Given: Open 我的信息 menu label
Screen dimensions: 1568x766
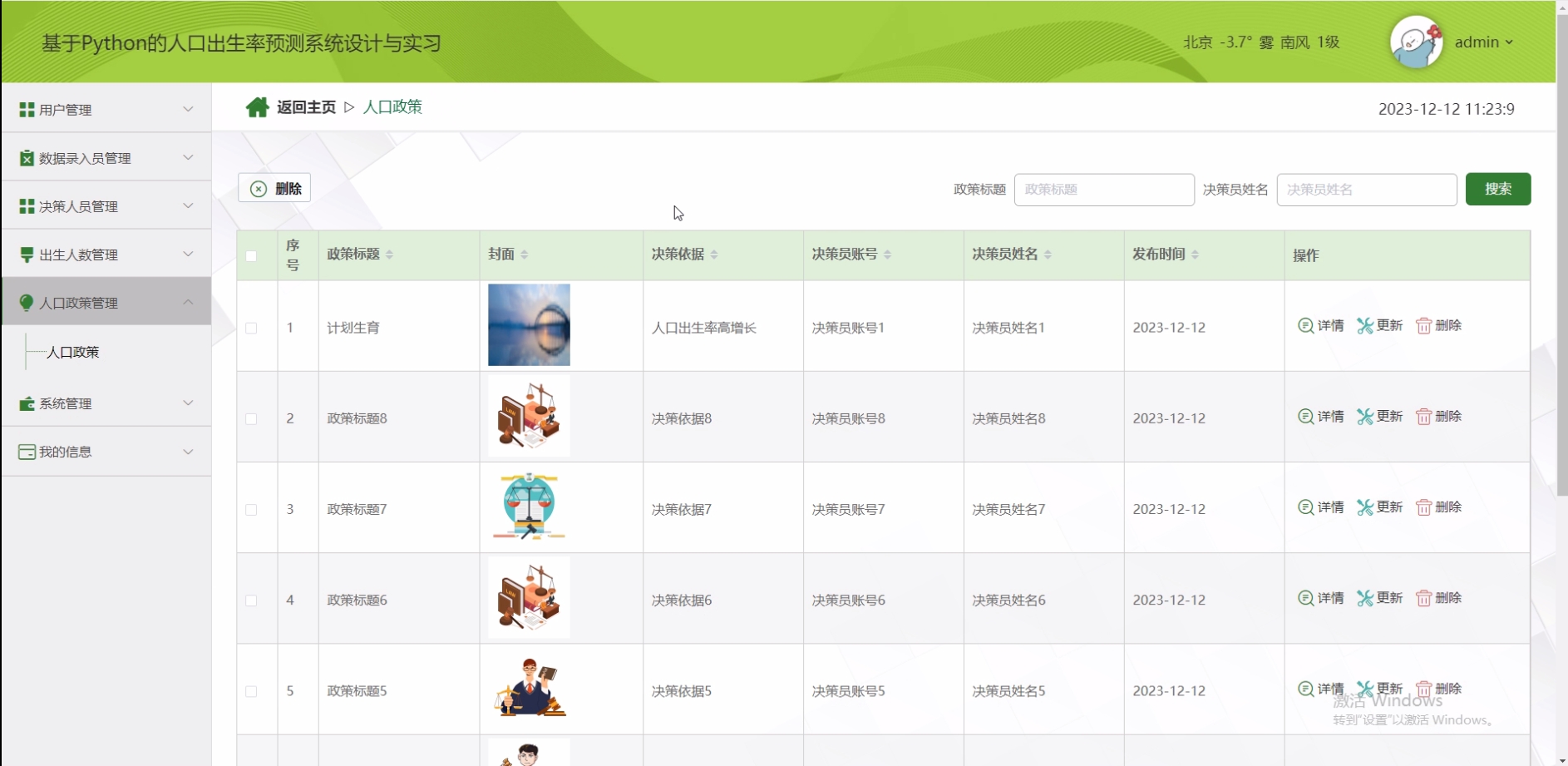Looking at the screenshot, I should (x=66, y=452).
